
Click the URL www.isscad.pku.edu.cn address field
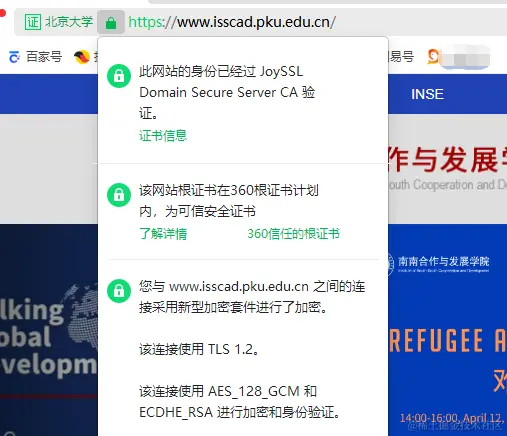coord(232,22)
